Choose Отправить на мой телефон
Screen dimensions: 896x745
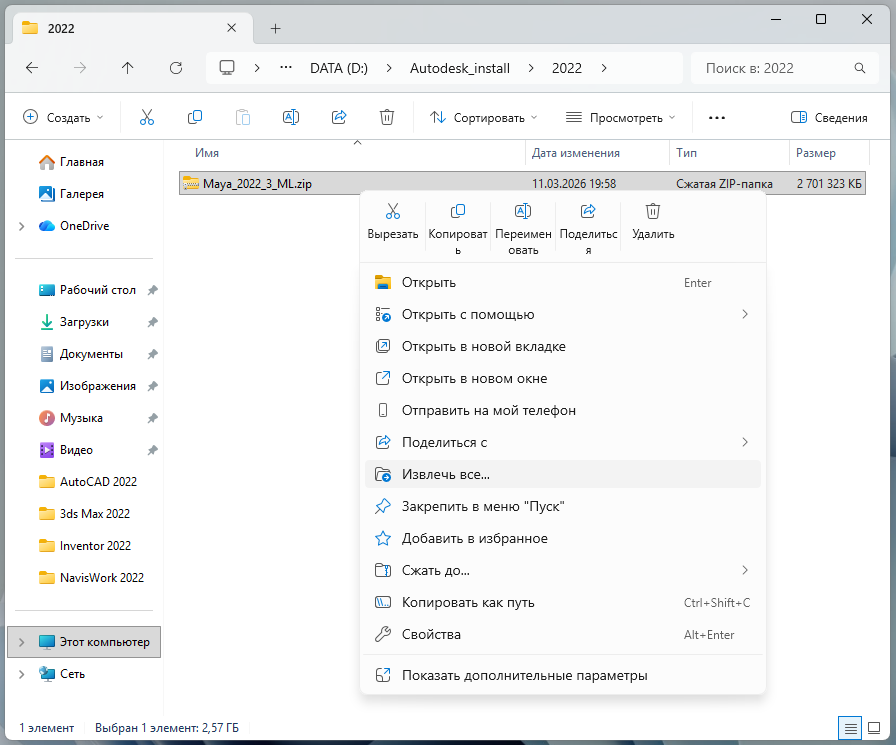tap(562, 411)
